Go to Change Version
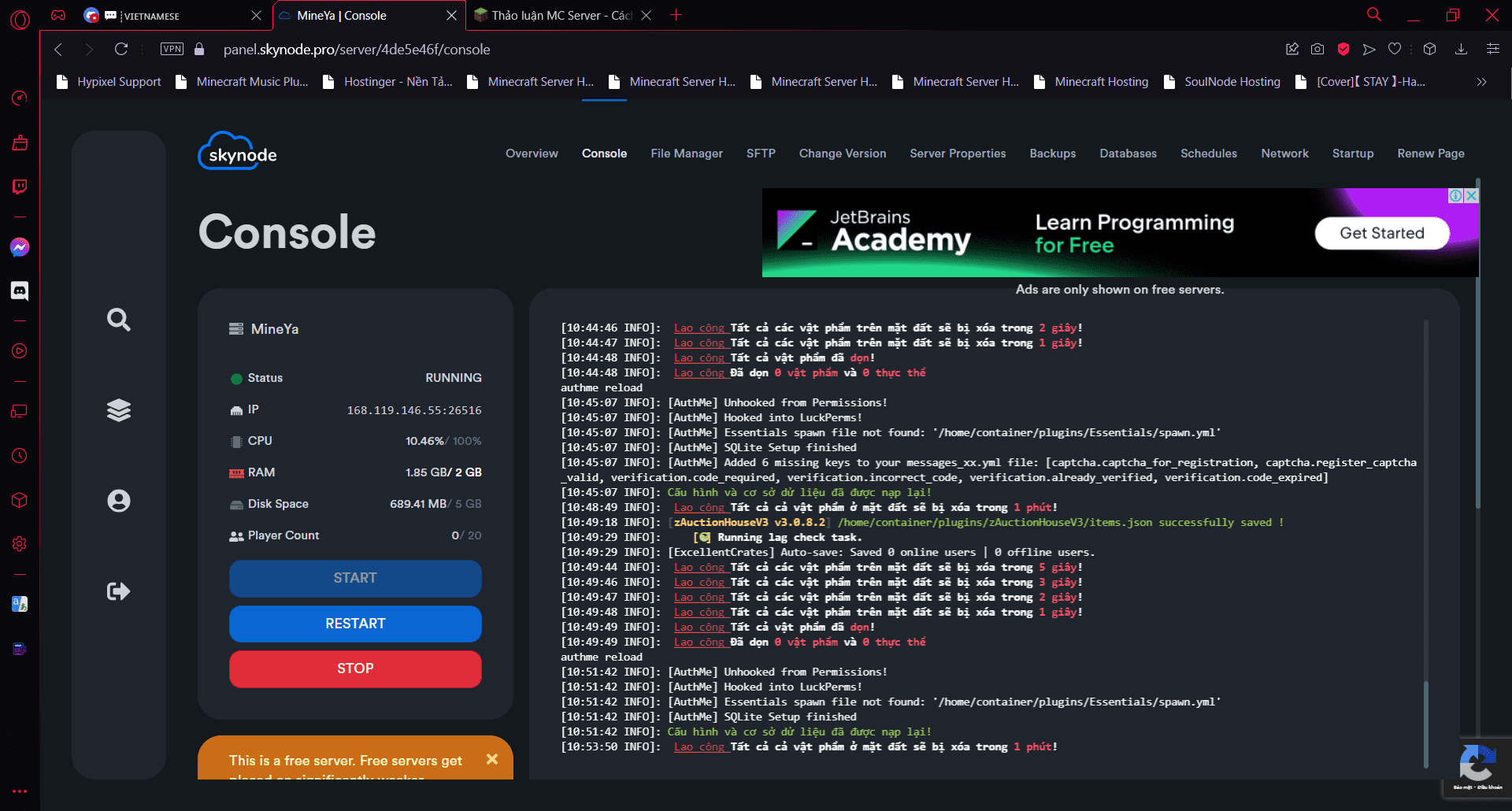The width and height of the screenshot is (1512, 811). pos(843,154)
